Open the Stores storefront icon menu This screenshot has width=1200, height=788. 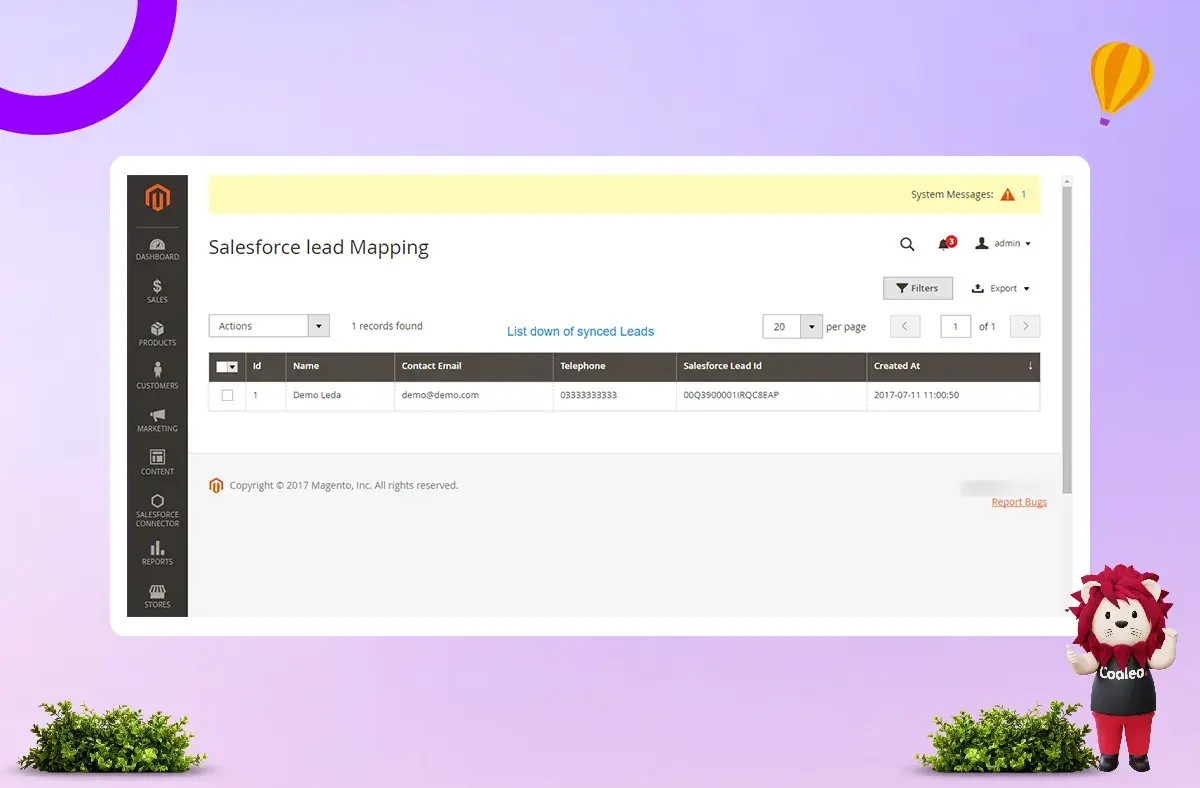point(157,596)
